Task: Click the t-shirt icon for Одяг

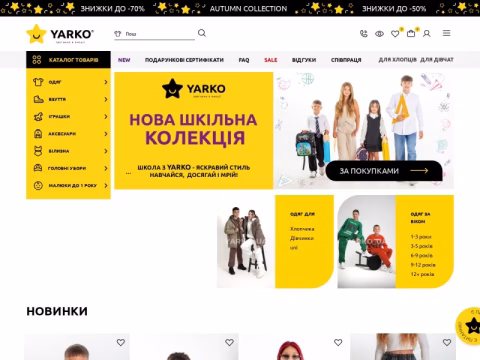Action: tap(38, 82)
